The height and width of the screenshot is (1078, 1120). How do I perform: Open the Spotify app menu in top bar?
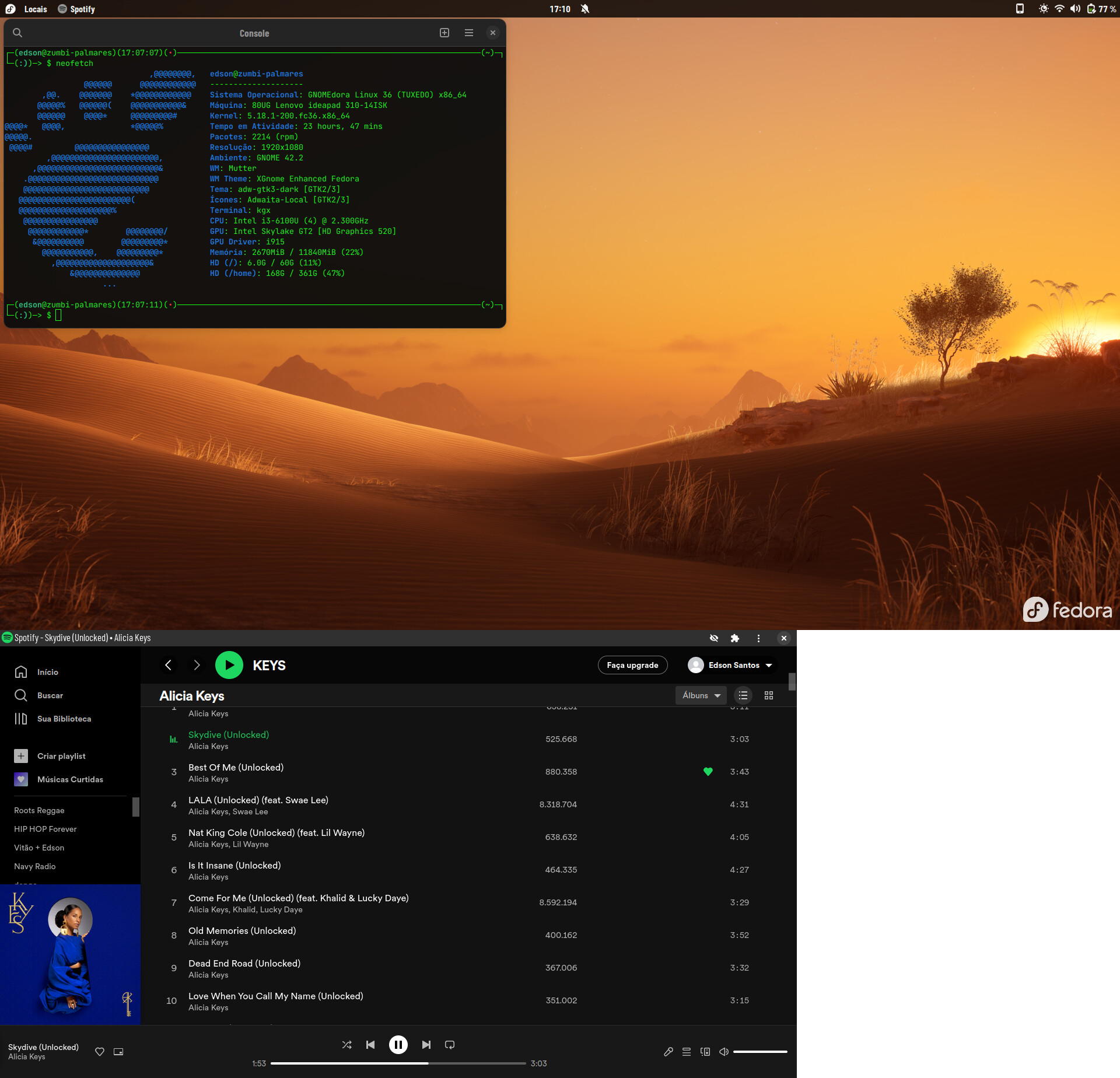pos(76,9)
